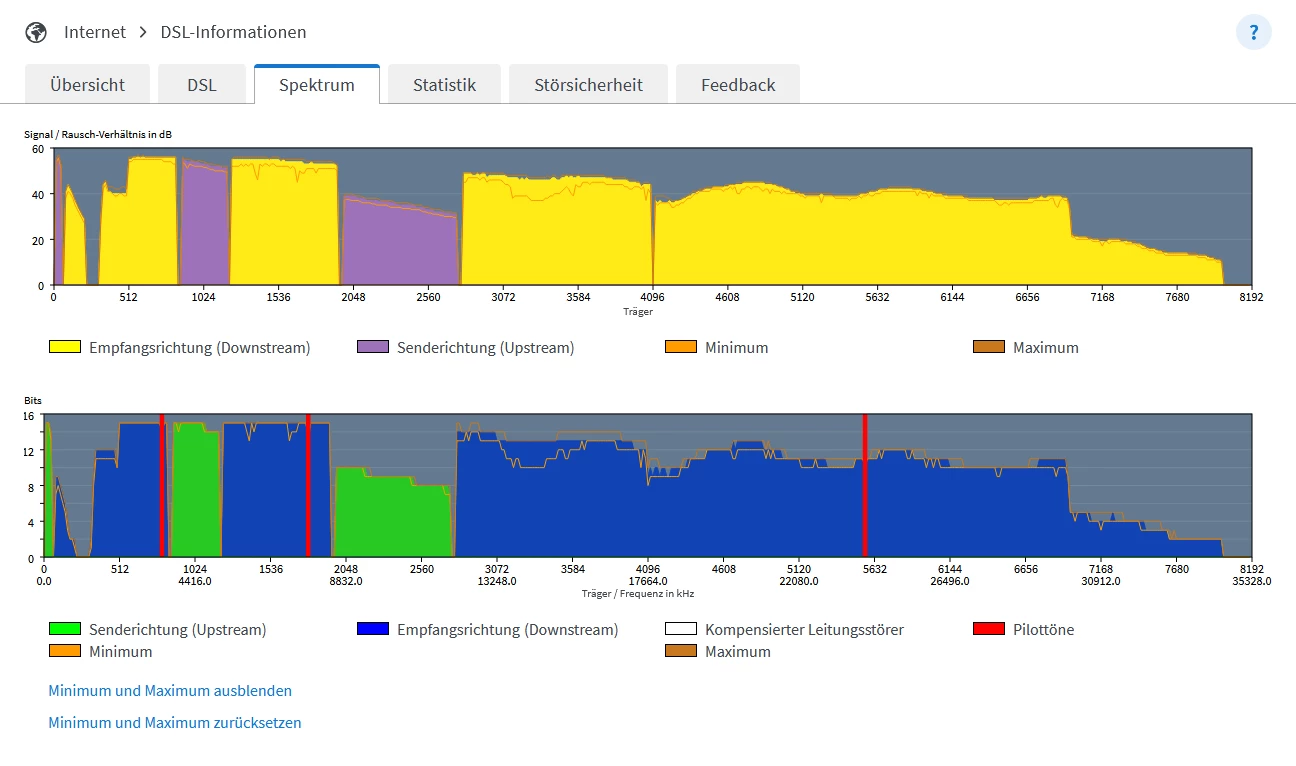Viewport: 1296px width, 766px height.
Task: Open the DSL tab
Action: coord(202,85)
